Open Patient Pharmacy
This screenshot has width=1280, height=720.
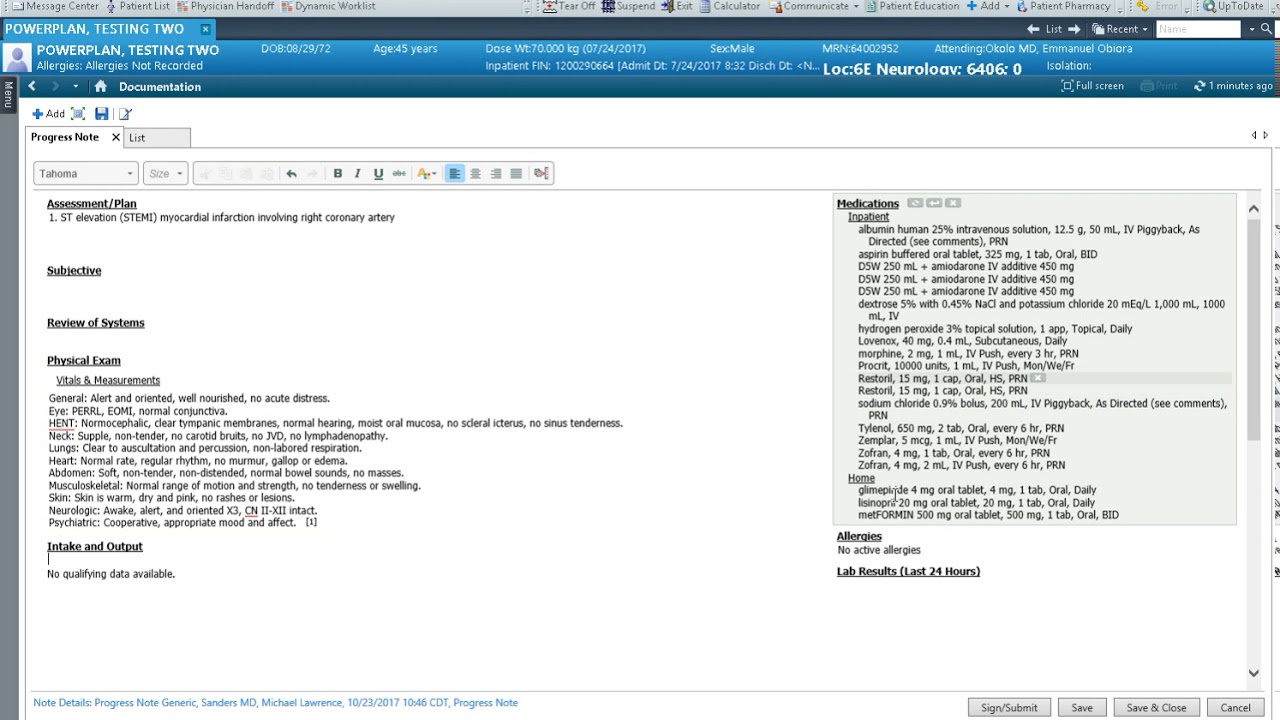(x=1064, y=6)
